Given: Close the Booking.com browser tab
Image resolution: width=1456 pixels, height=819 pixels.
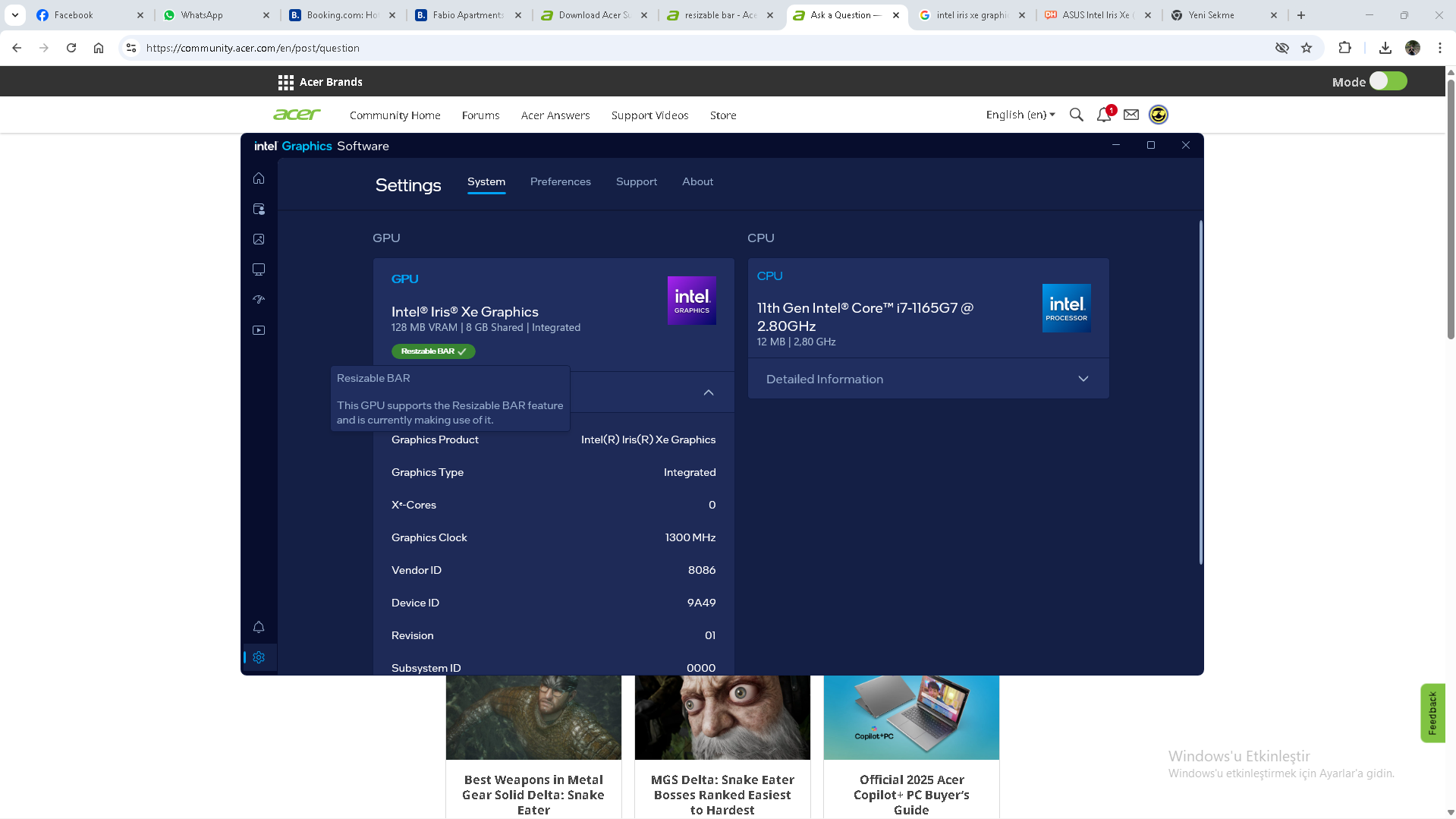Looking at the screenshot, I should [x=392, y=15].
